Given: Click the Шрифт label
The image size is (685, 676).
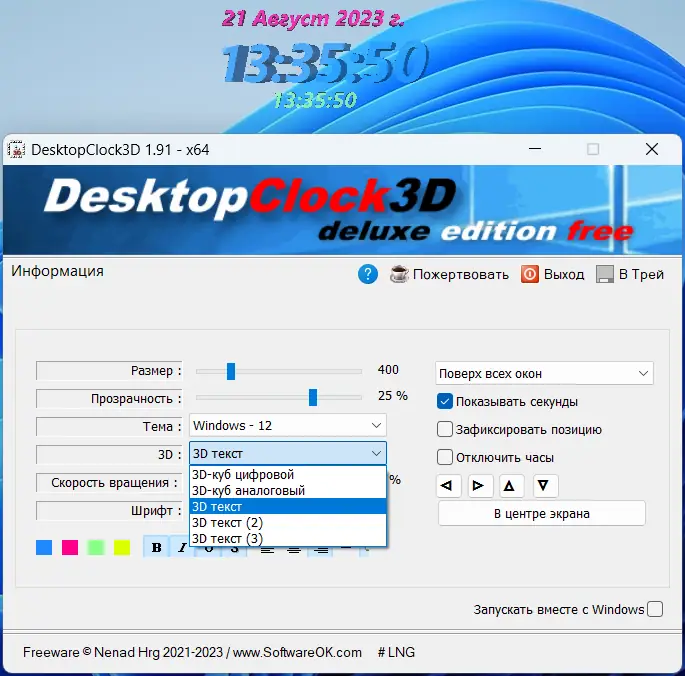Looking at the screenshot, I should coord(108,510).
